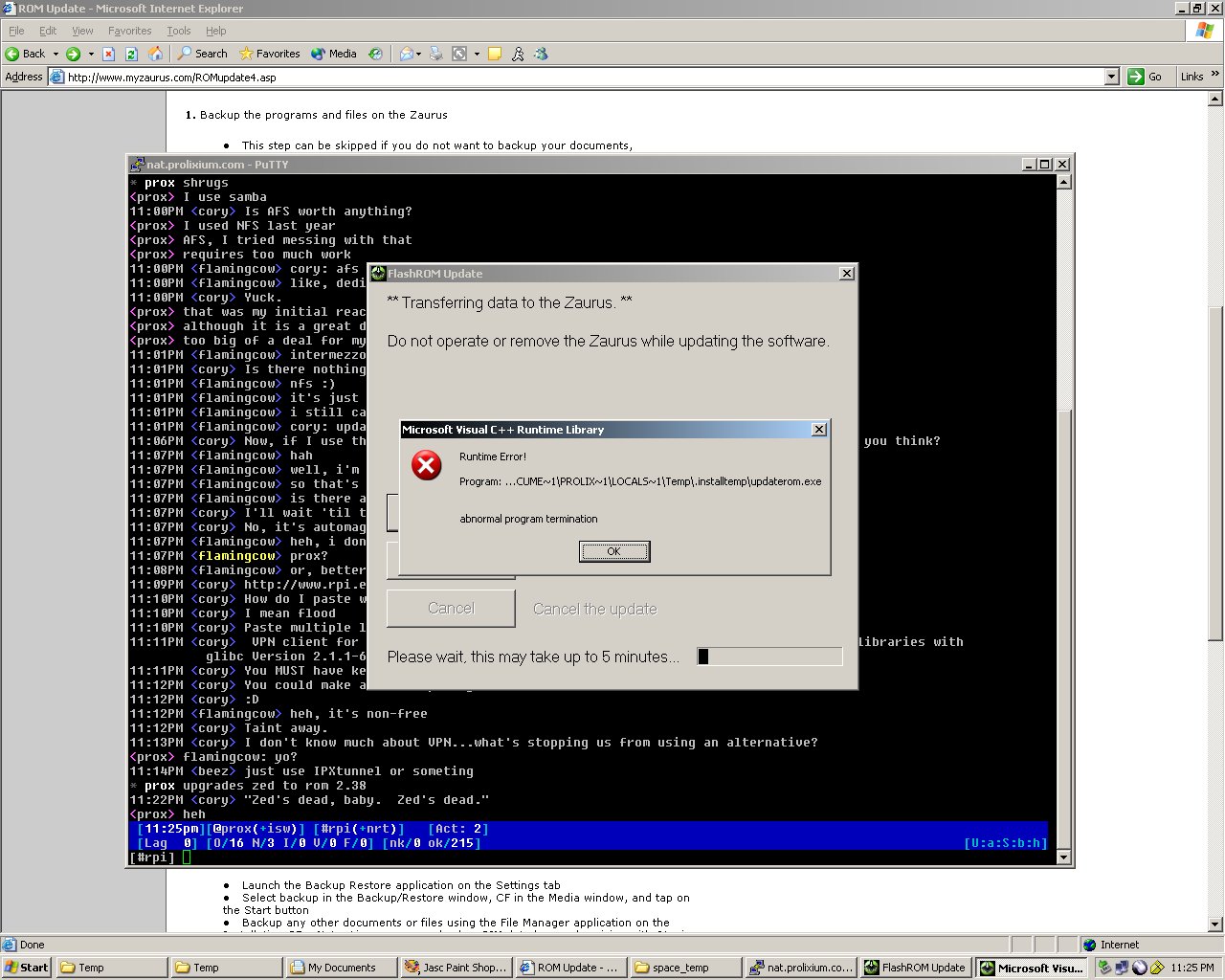Switch to Microsoft Visual taskbar button
The image size is (1225, 980).
point(1031,968)
